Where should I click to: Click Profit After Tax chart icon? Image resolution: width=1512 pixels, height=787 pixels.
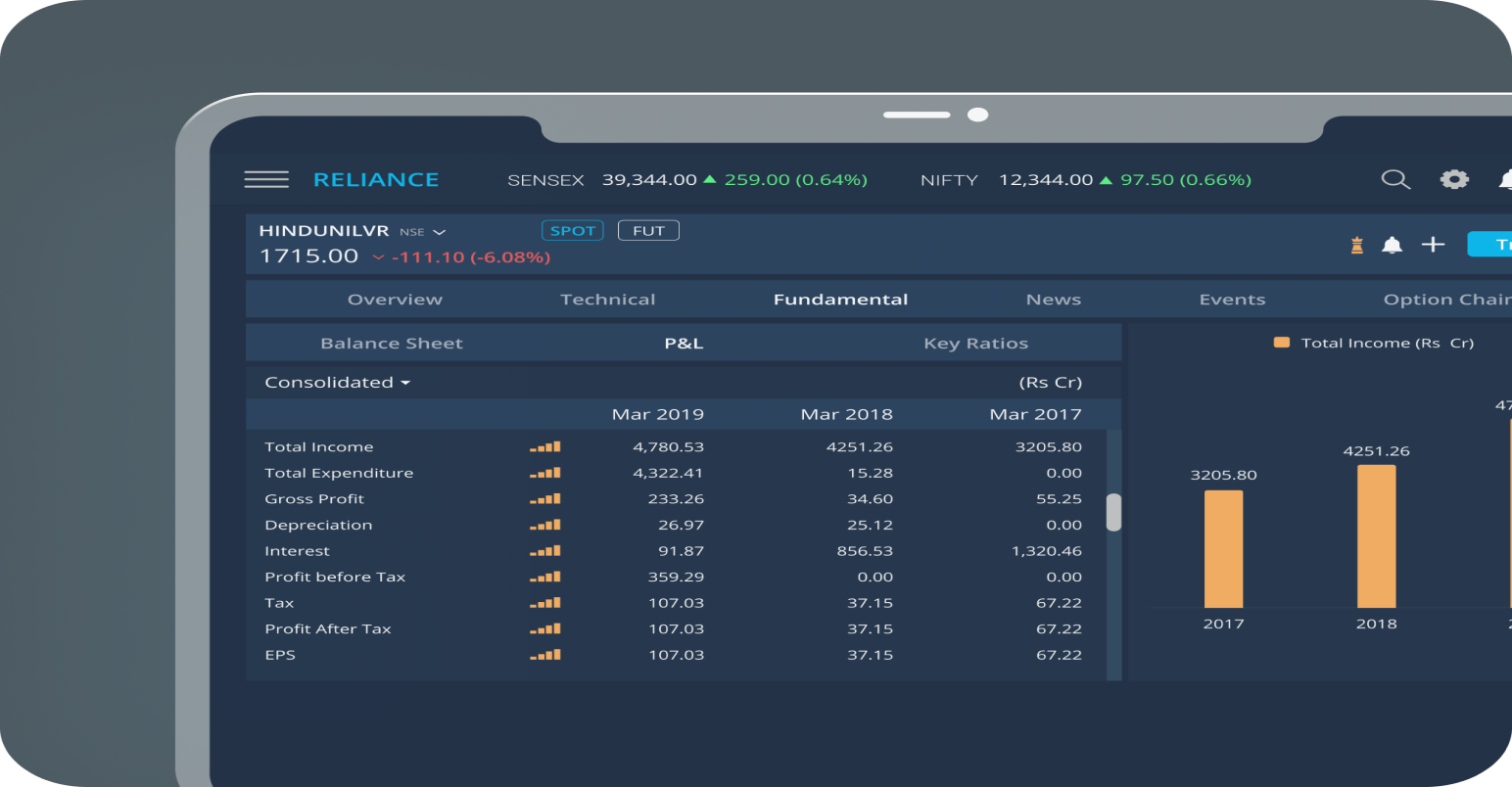point(545,629)
